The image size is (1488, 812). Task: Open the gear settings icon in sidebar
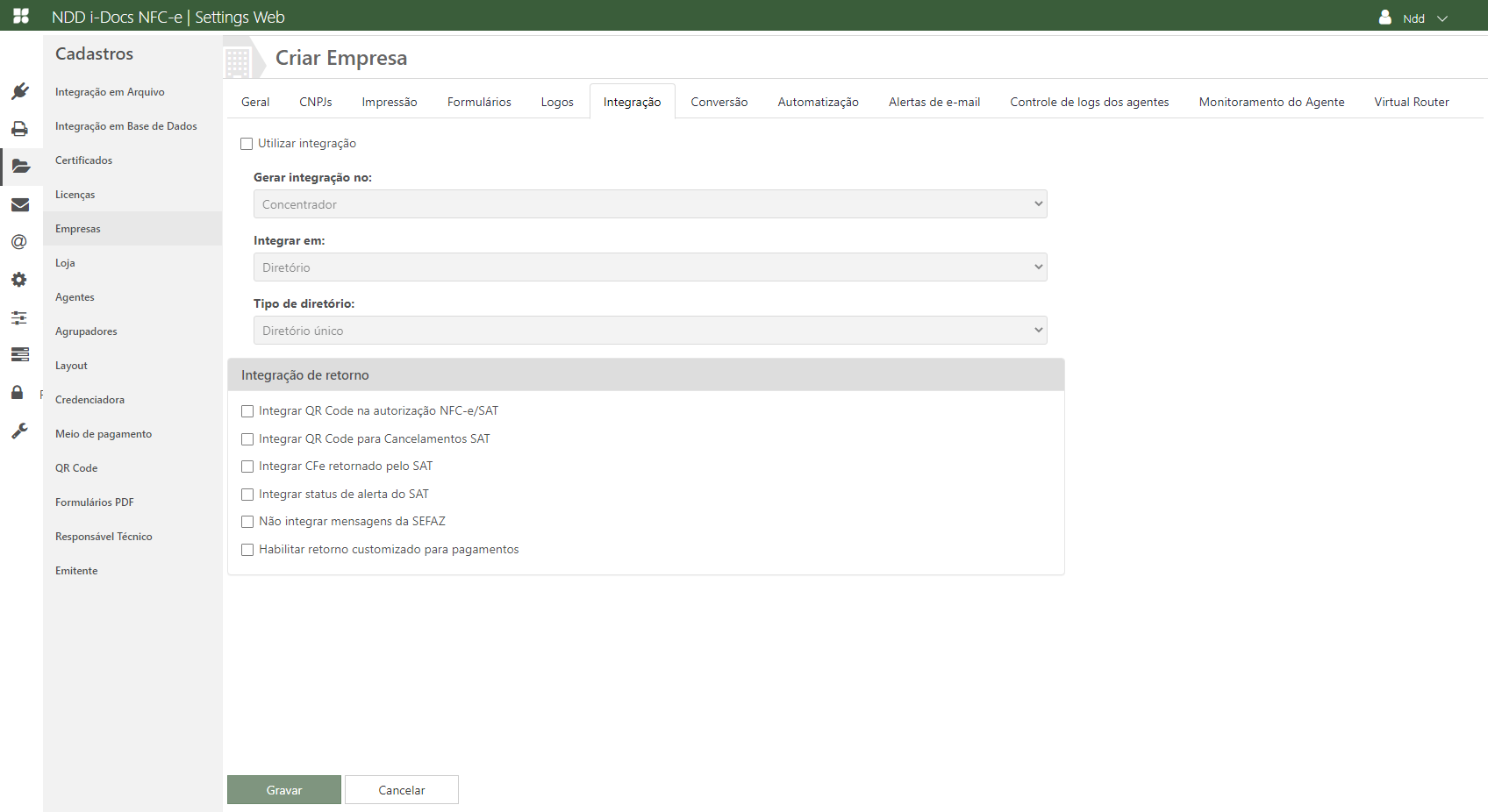click(x=19, y=280)
